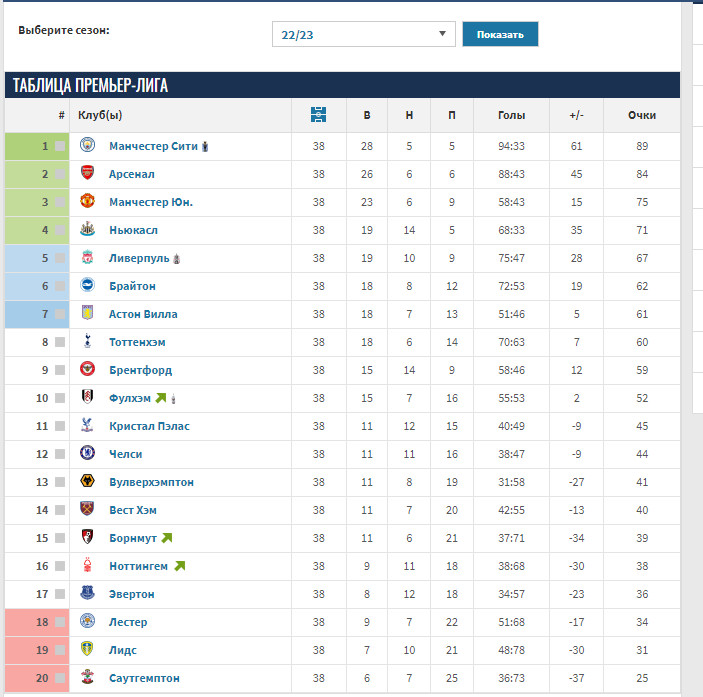Image resolution: width=703 pixels, height=697 pixels.
Task: Tick the checkbox next to position 8
Action: pyautogui.click(x=60, y=342)
